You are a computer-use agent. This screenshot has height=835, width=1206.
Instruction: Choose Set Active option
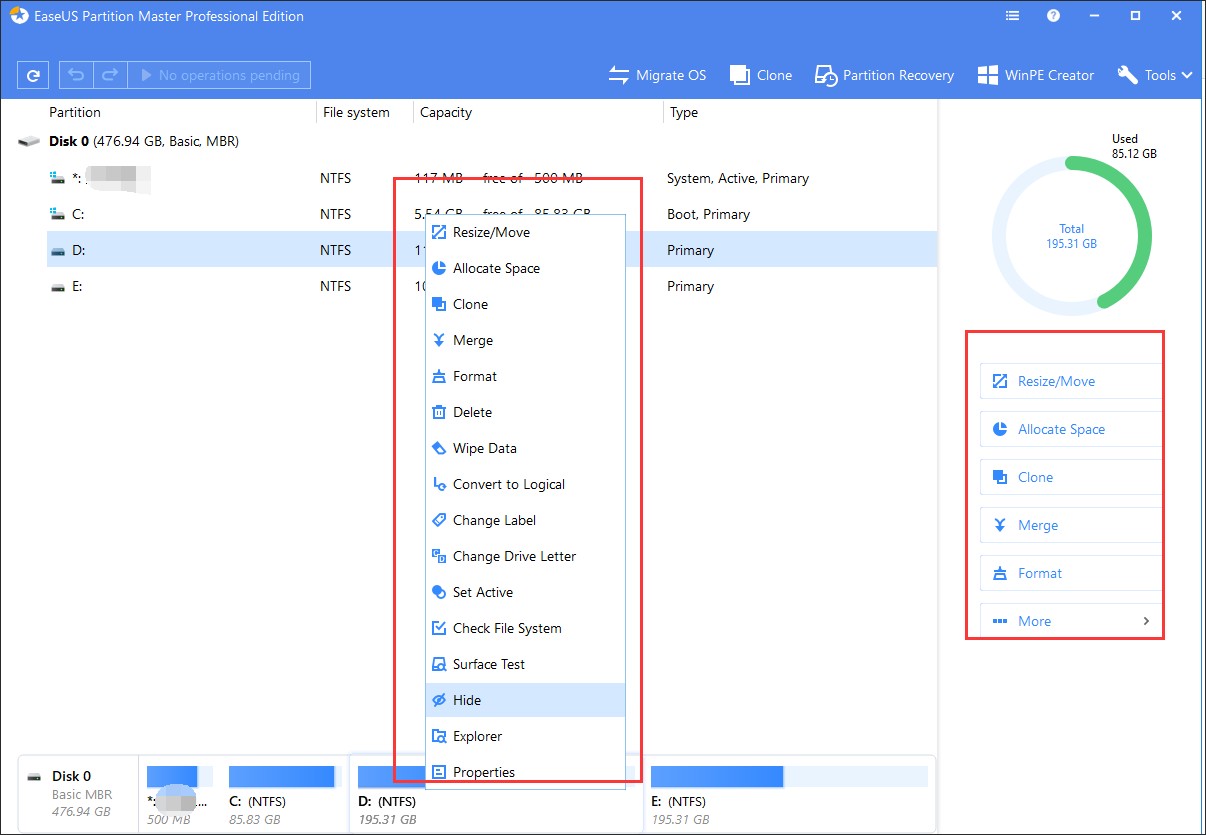pos(525,592)
